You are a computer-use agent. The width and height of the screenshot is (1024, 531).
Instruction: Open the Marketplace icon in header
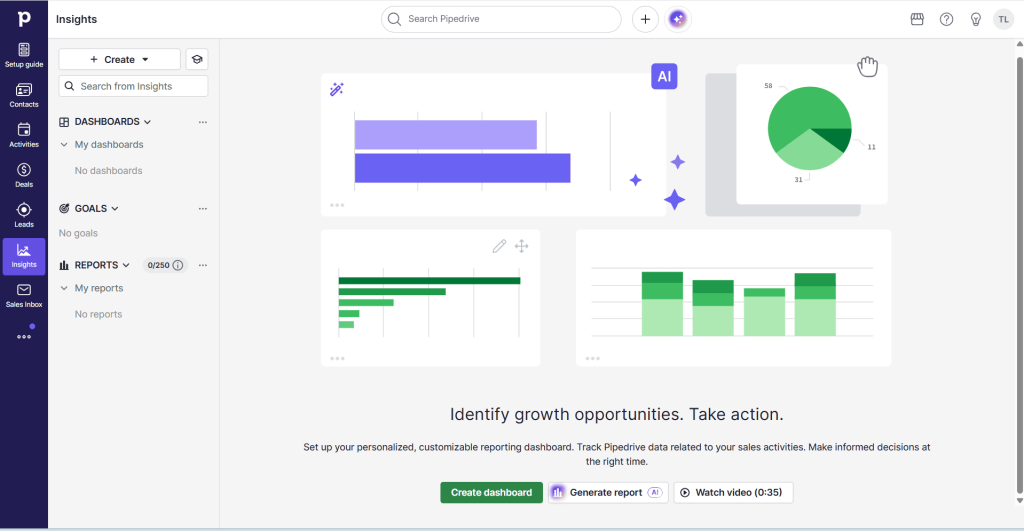(917, 19)
